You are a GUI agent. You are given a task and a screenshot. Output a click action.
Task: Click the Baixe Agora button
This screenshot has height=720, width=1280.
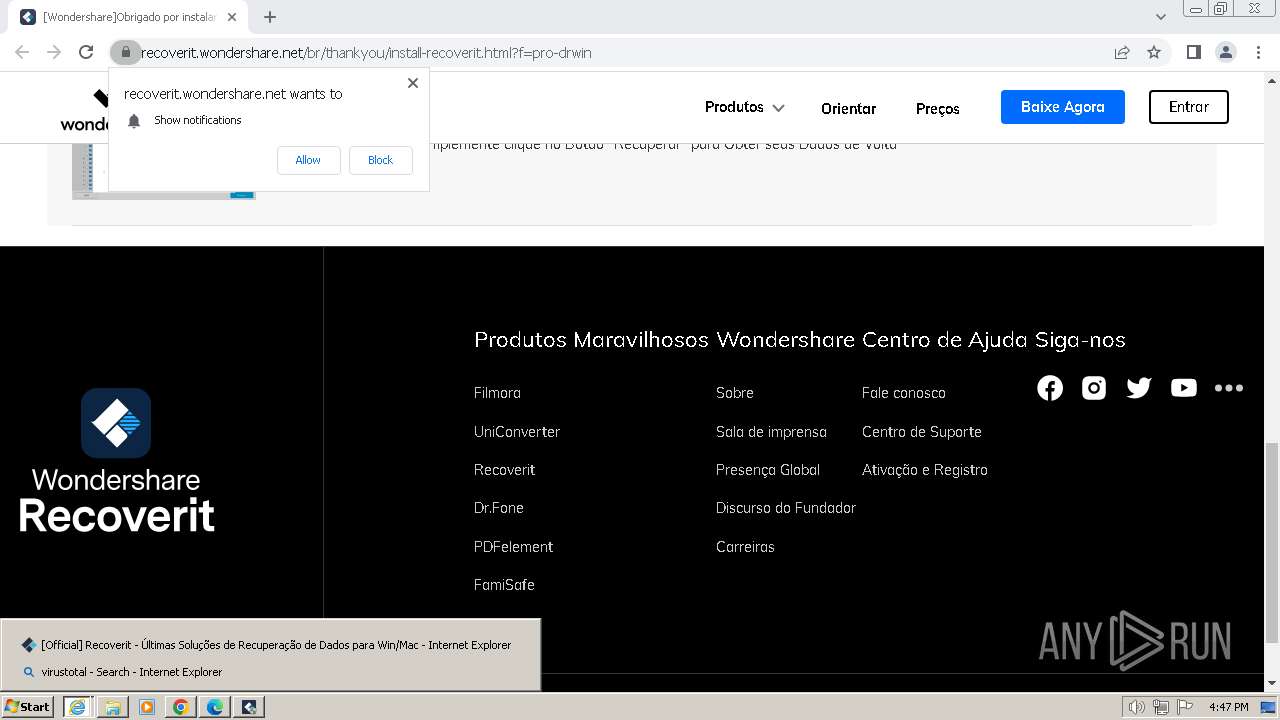point(1062,107)
